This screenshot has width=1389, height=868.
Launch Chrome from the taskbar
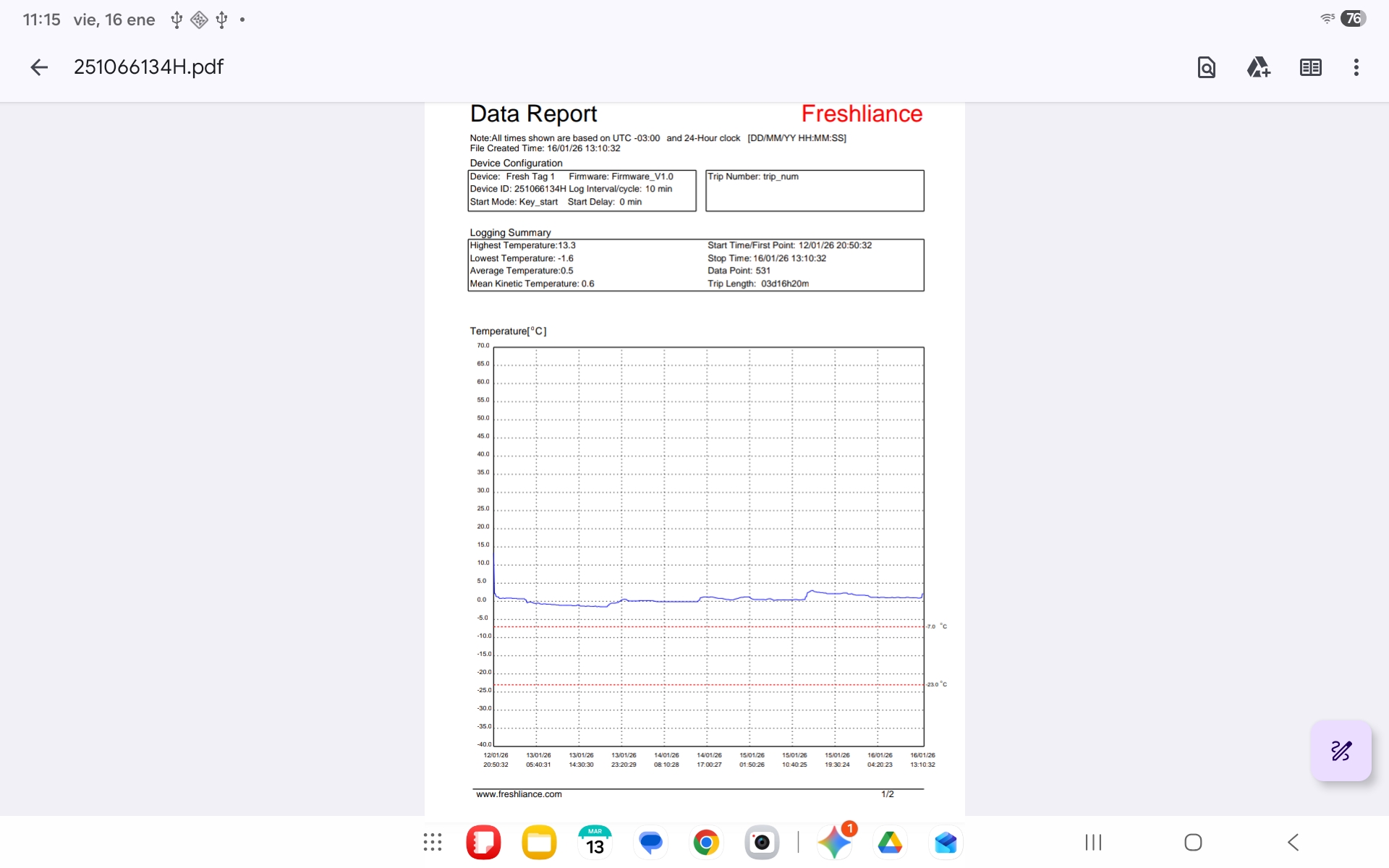(x=706, y=842)
